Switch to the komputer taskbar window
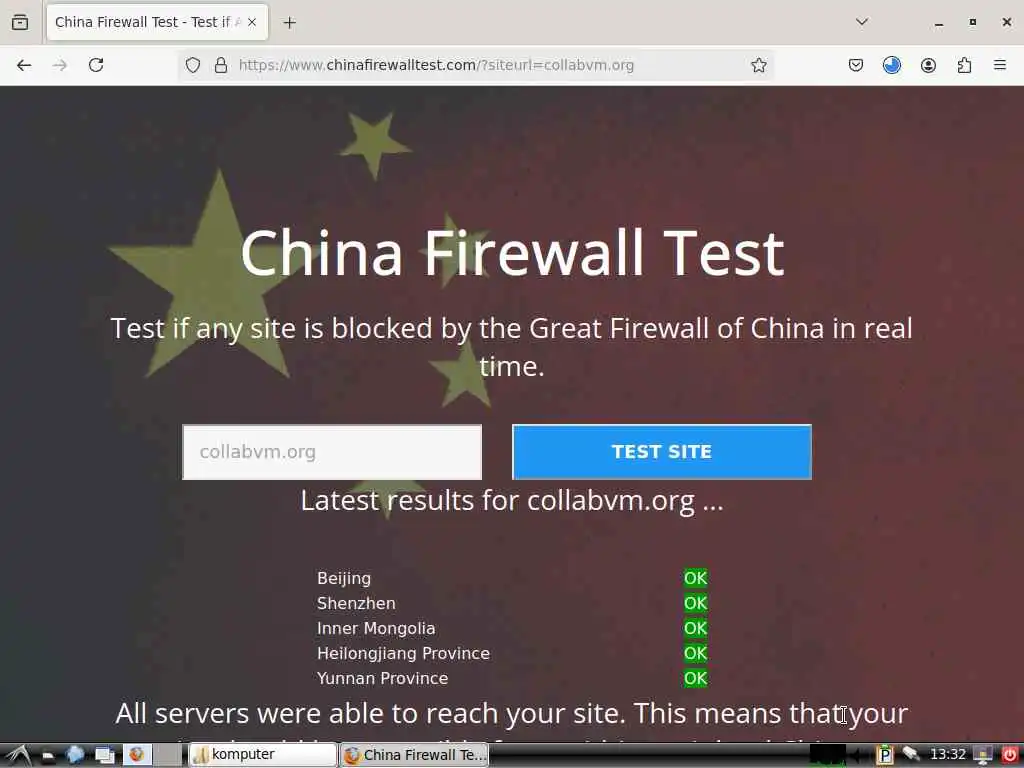Screen dimensions: 1024x768 point(262,755)
